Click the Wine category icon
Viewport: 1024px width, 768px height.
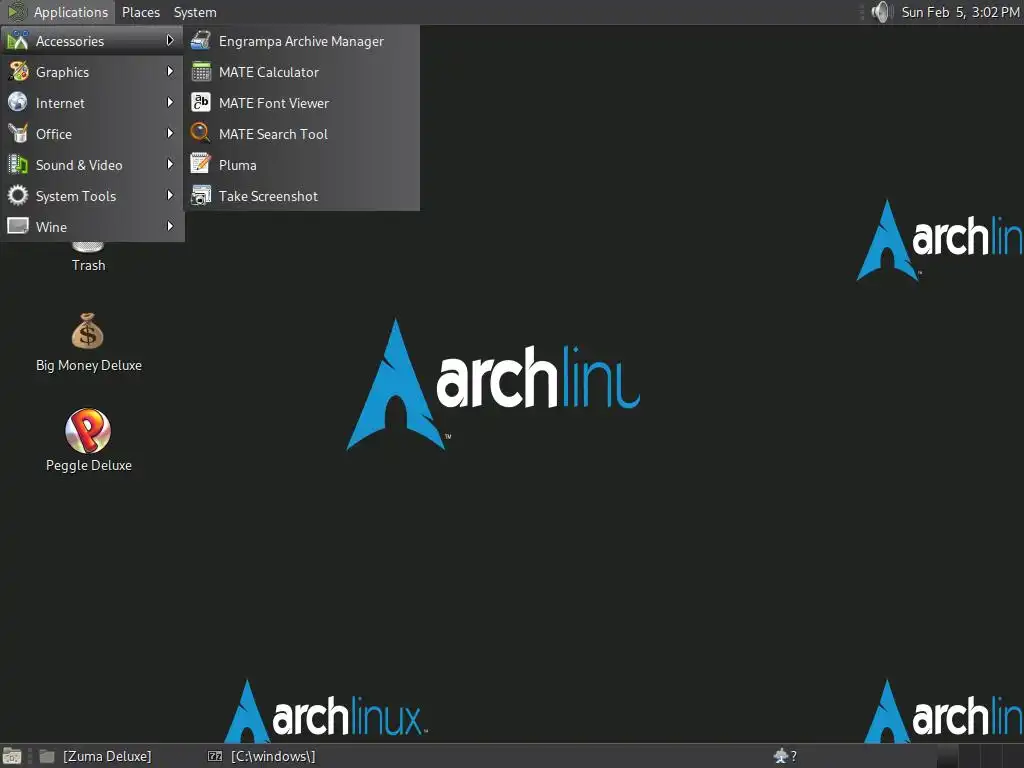[x=18, y=226]
